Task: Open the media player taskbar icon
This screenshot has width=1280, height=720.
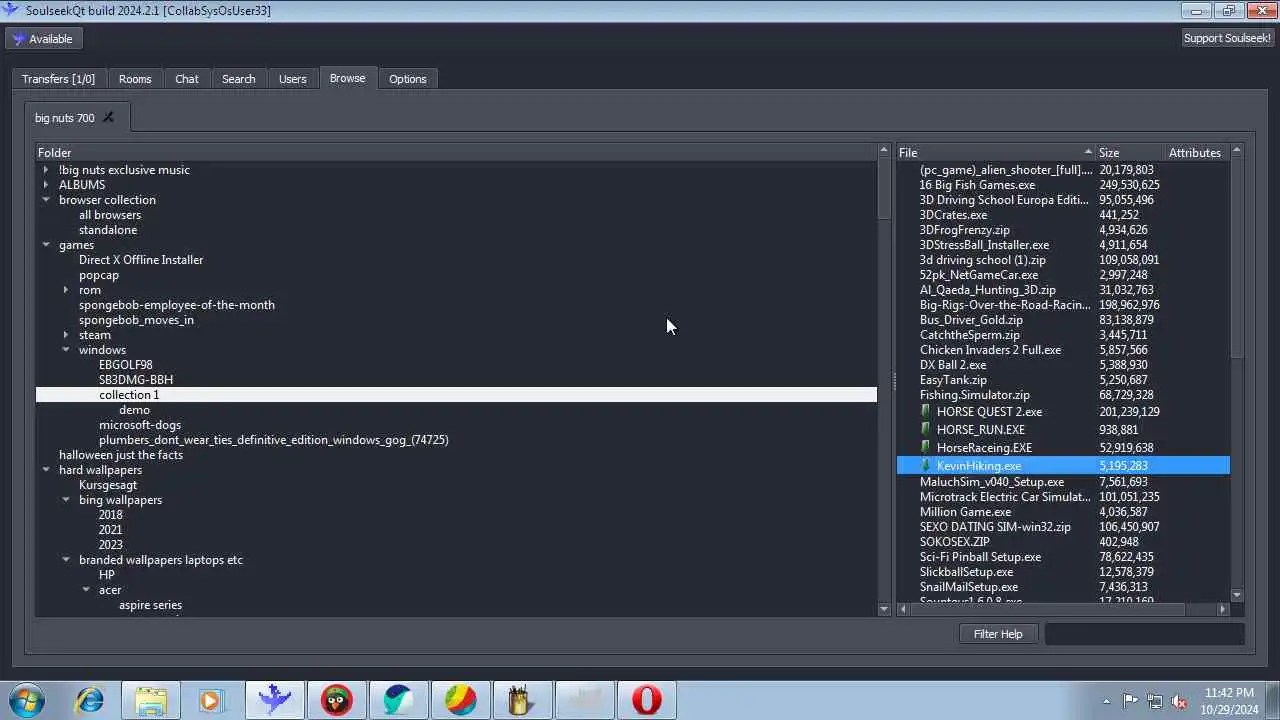Action: (x=211, y=700)
